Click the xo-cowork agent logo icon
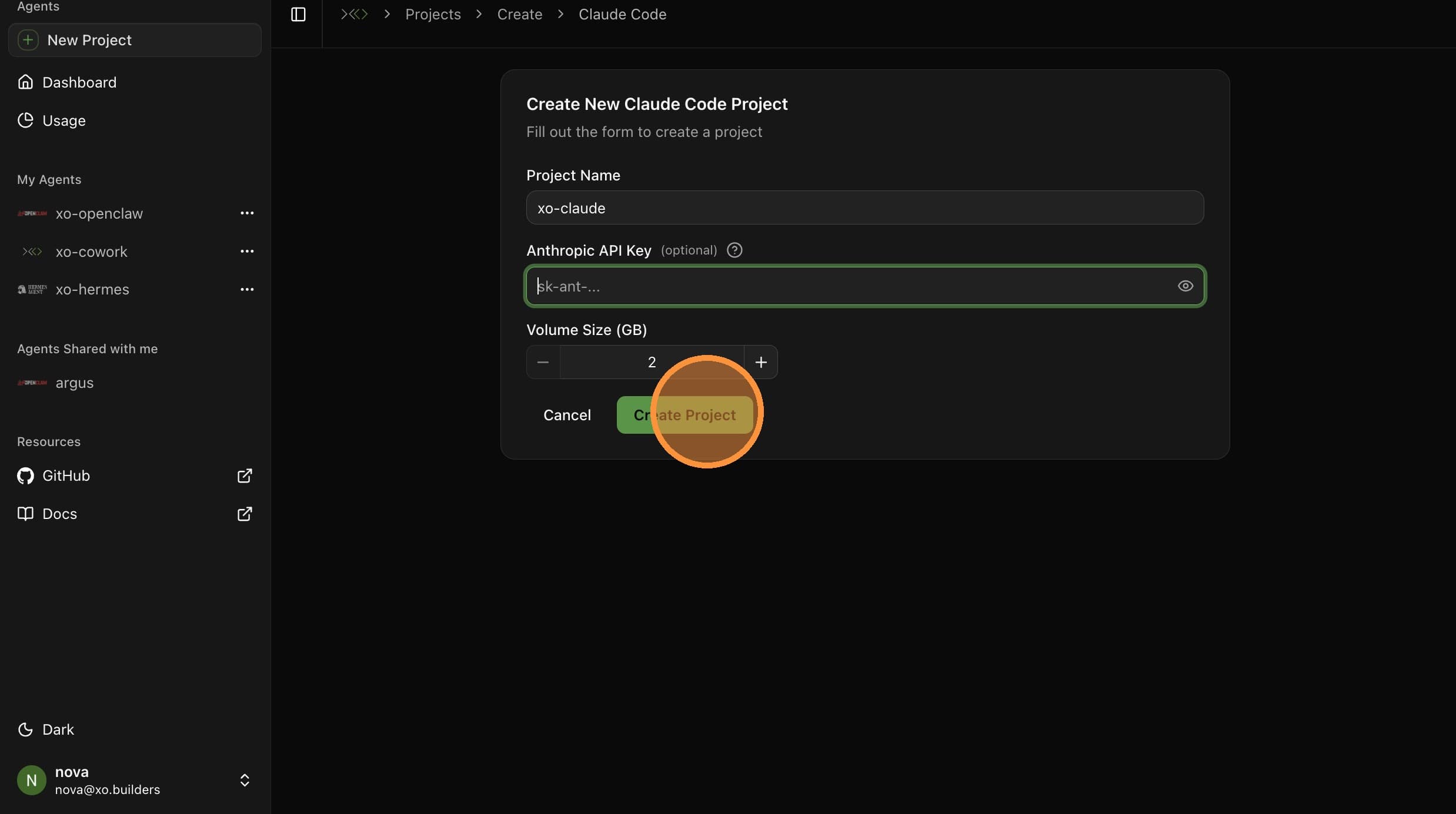 [32, 252]
